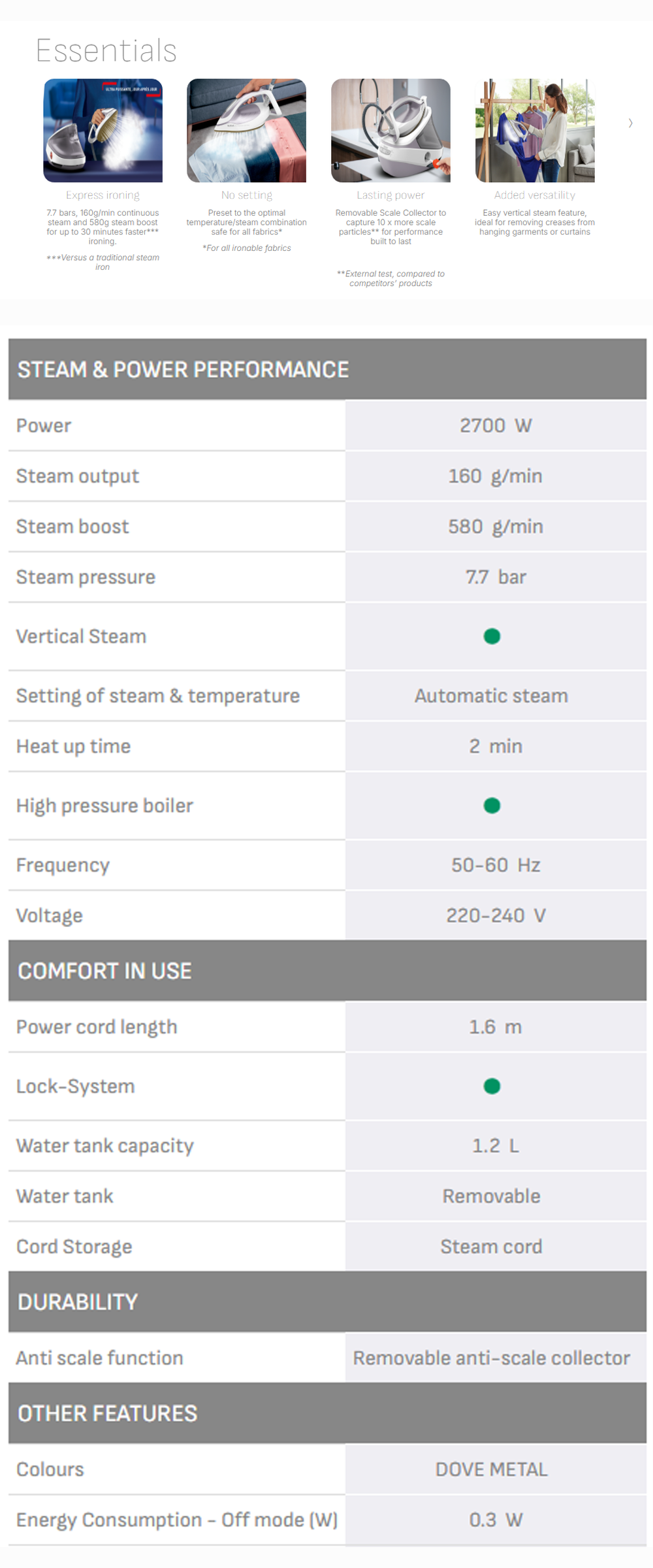
Task: Click the No setting caption title
Action: click(x=246, y=195)
